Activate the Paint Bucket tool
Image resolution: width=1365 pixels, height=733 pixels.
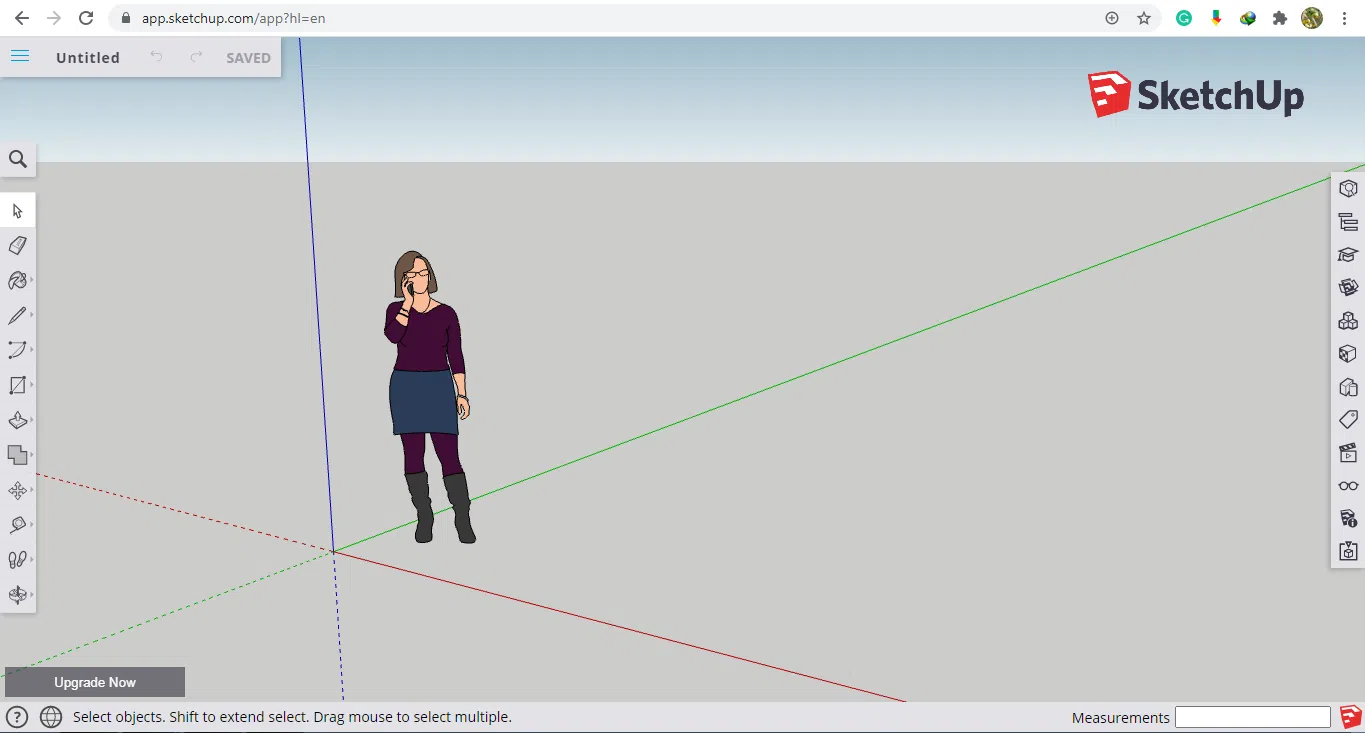(18, 280)
